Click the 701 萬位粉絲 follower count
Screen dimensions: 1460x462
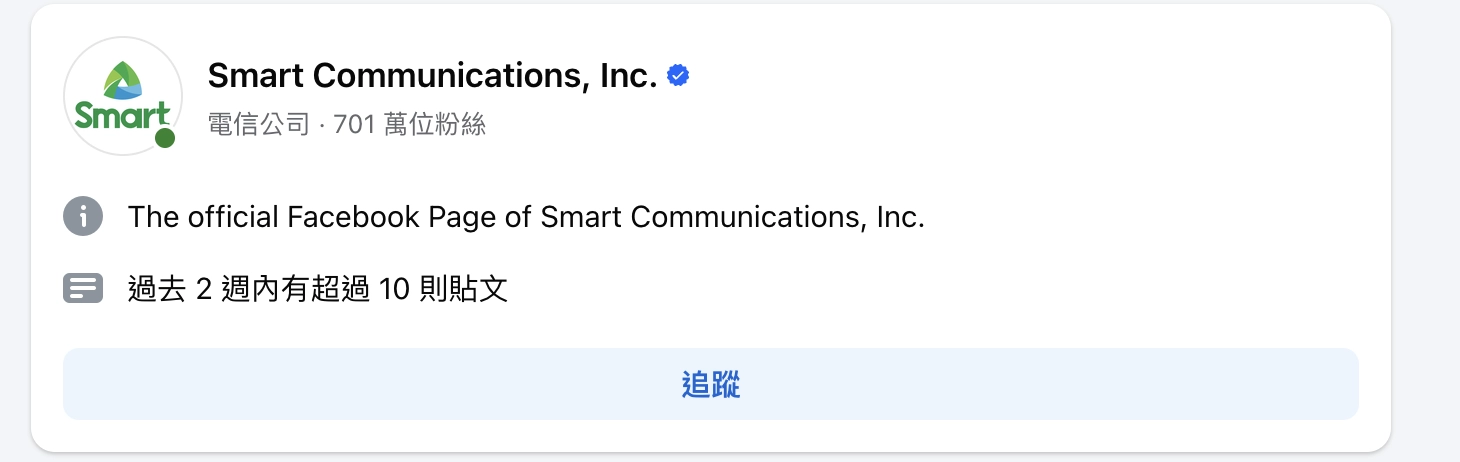click(x=409, y=125)
